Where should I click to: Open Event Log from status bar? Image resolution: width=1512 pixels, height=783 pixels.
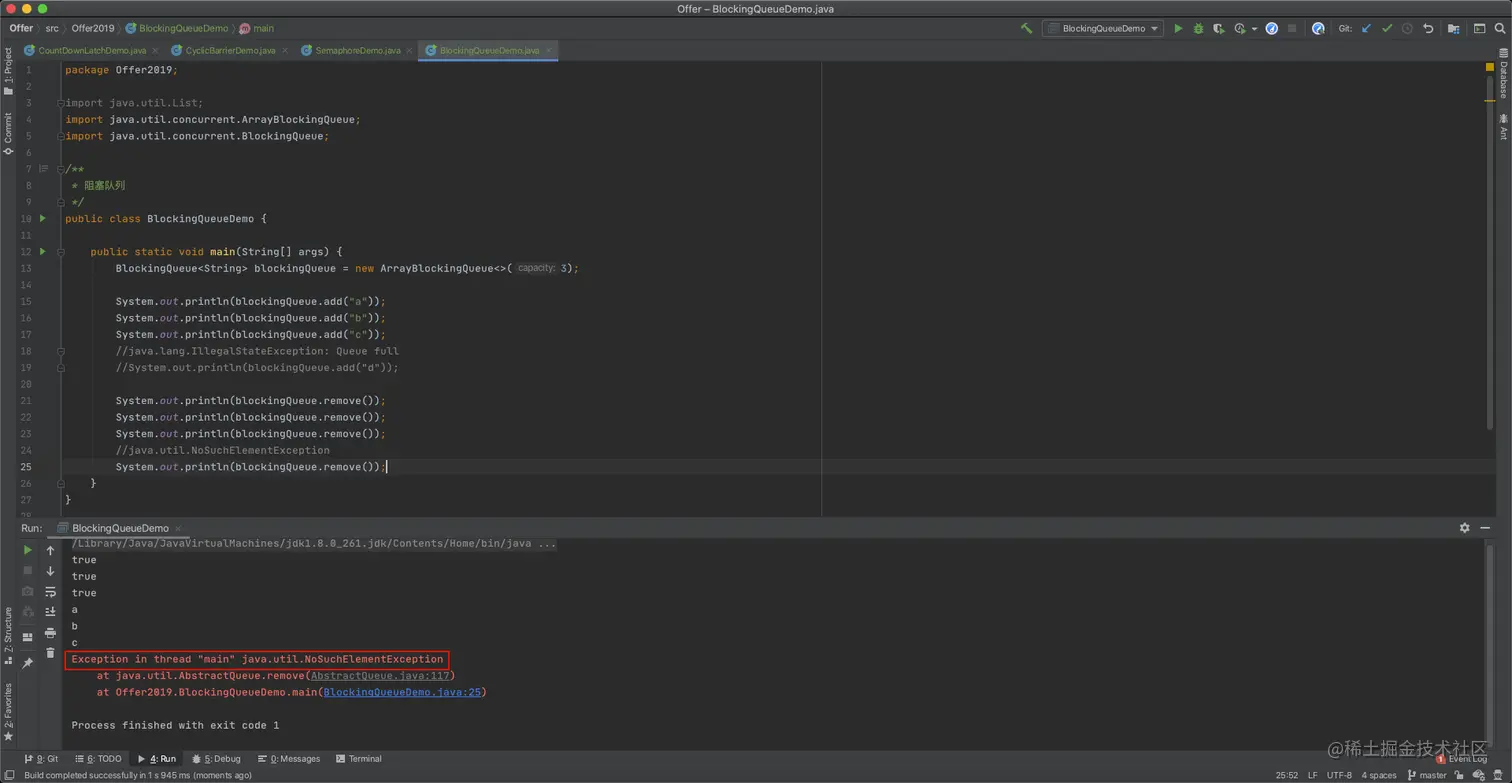(x=1462, y=759)
